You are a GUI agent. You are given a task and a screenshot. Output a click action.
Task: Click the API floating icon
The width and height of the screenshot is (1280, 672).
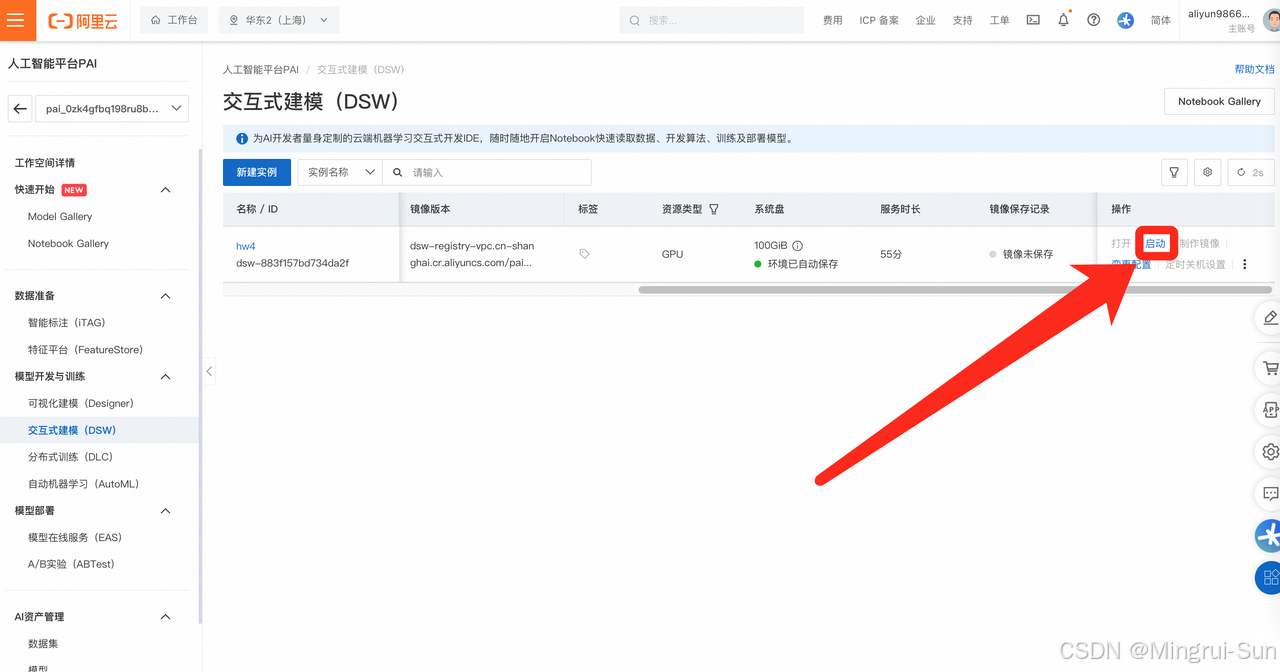point(1269,410)
